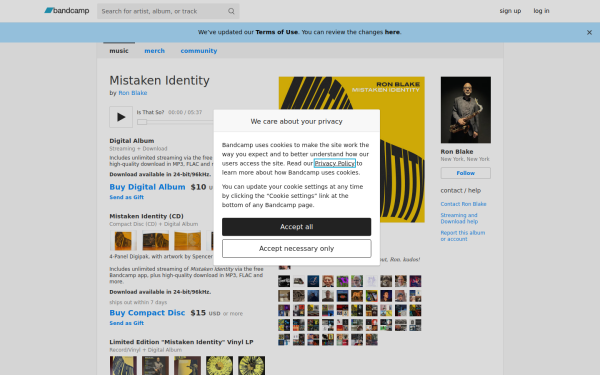This screenshot has height=375, width=600.
Task: Open second CD Digipak thumbnail
Action: tap(155, 240)
